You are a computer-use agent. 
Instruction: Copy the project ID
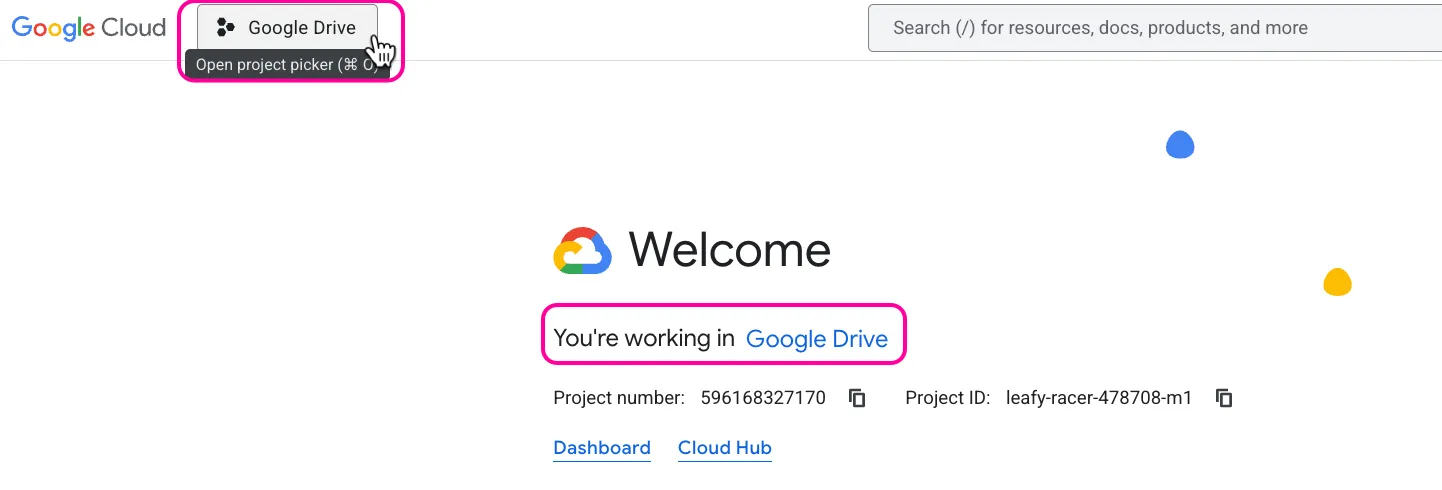1224,398
